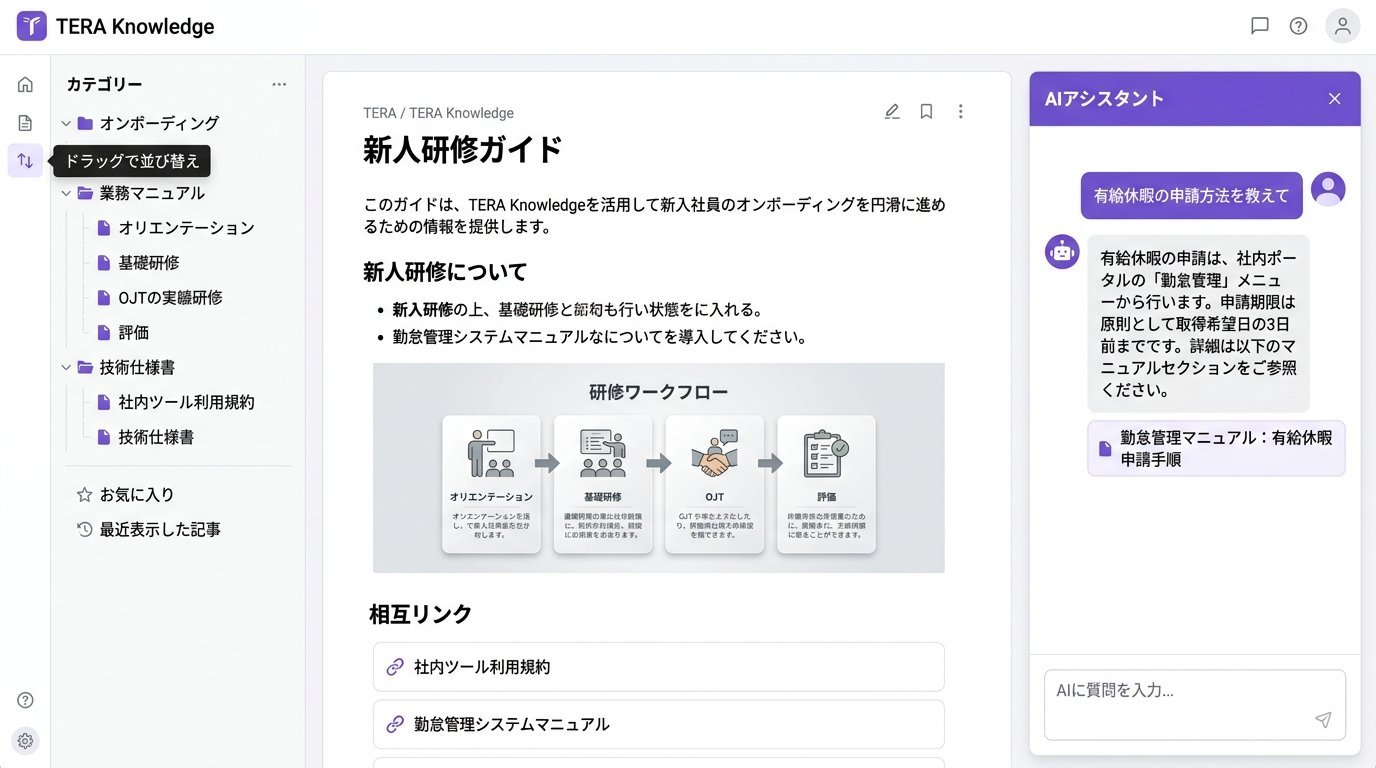This screenshot has height=768, width=1376.
Task: Open the feedback chat bubble icon top right
Action: [x=1259, y=26]
